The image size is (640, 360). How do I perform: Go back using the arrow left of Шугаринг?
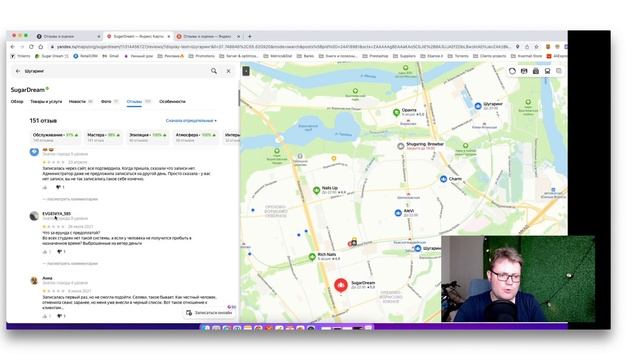(x=18, y=71)
